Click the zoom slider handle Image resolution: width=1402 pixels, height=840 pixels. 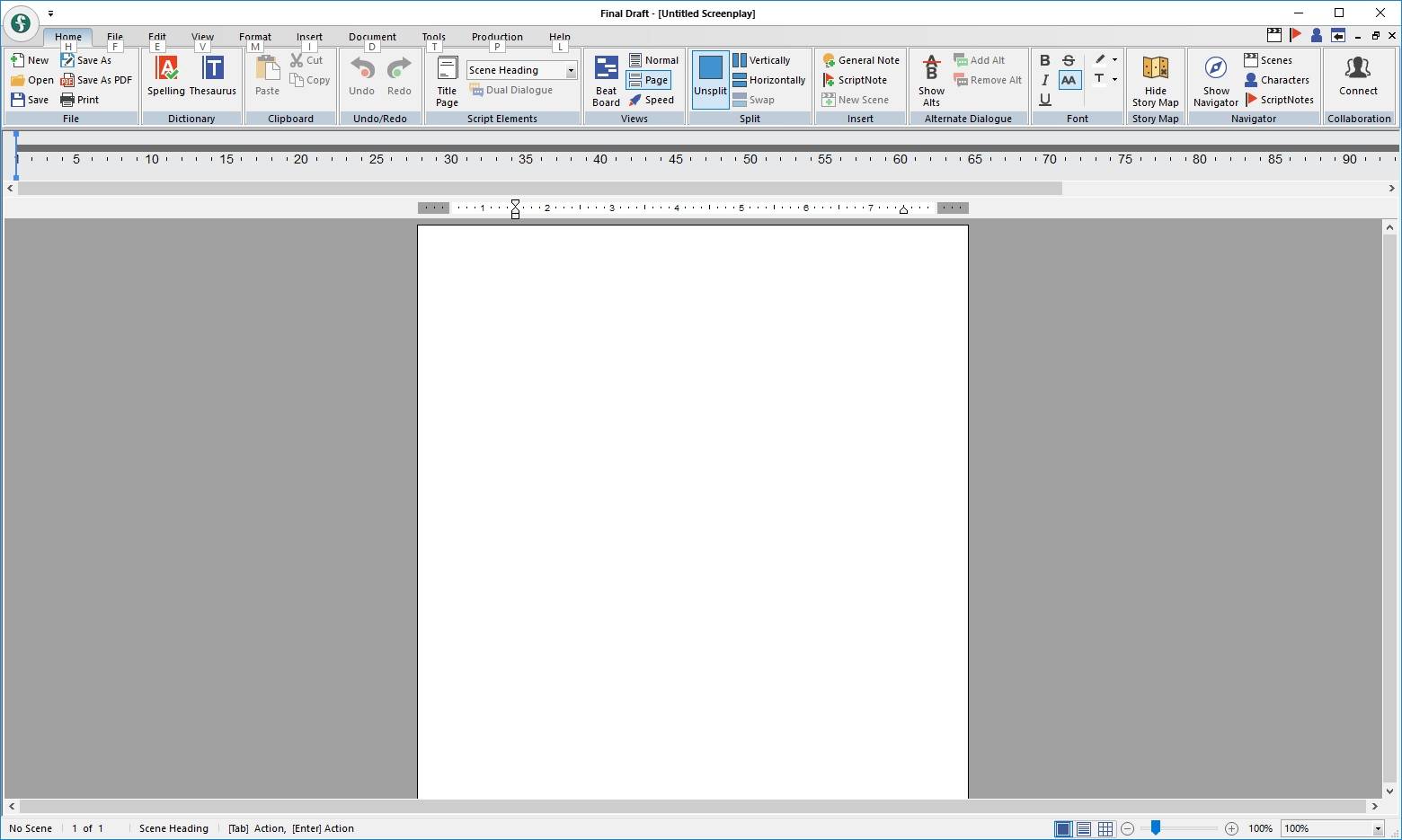1156,827
